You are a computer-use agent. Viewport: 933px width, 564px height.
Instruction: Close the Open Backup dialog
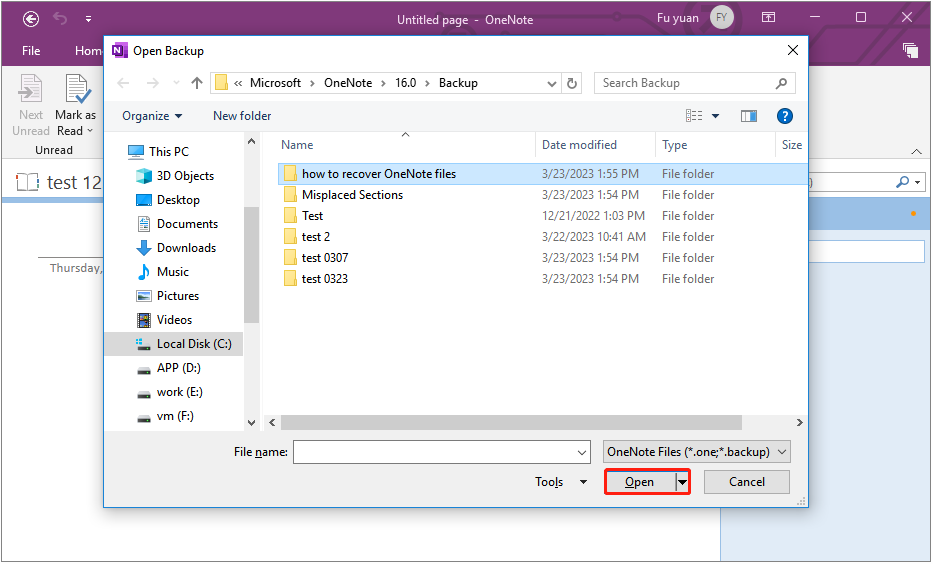point(793,51)
